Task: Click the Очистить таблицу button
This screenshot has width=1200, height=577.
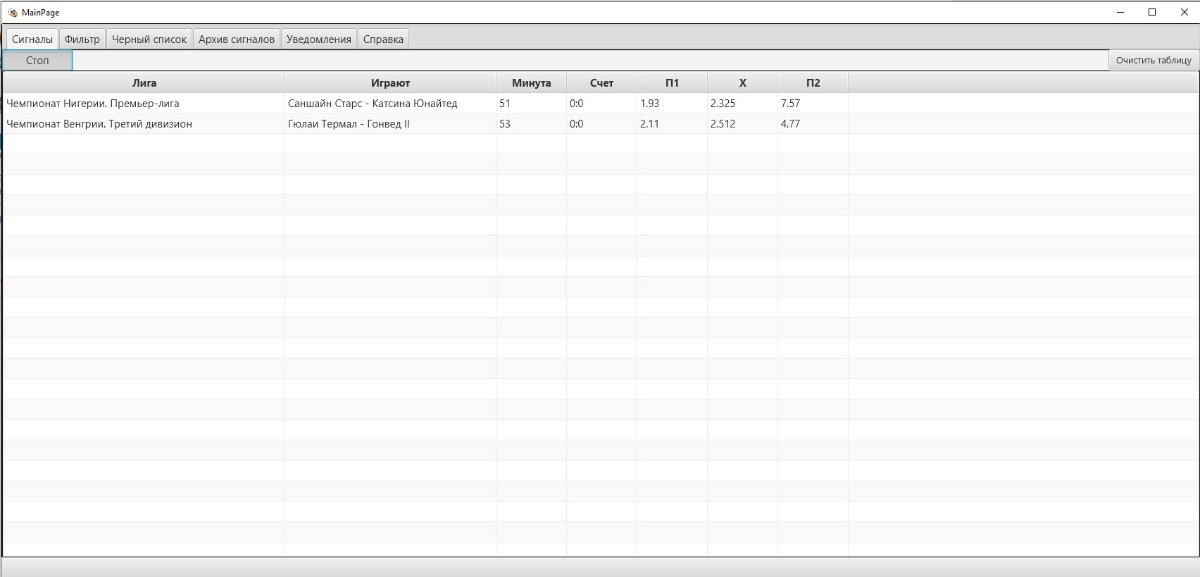Action: point(1154,60)
